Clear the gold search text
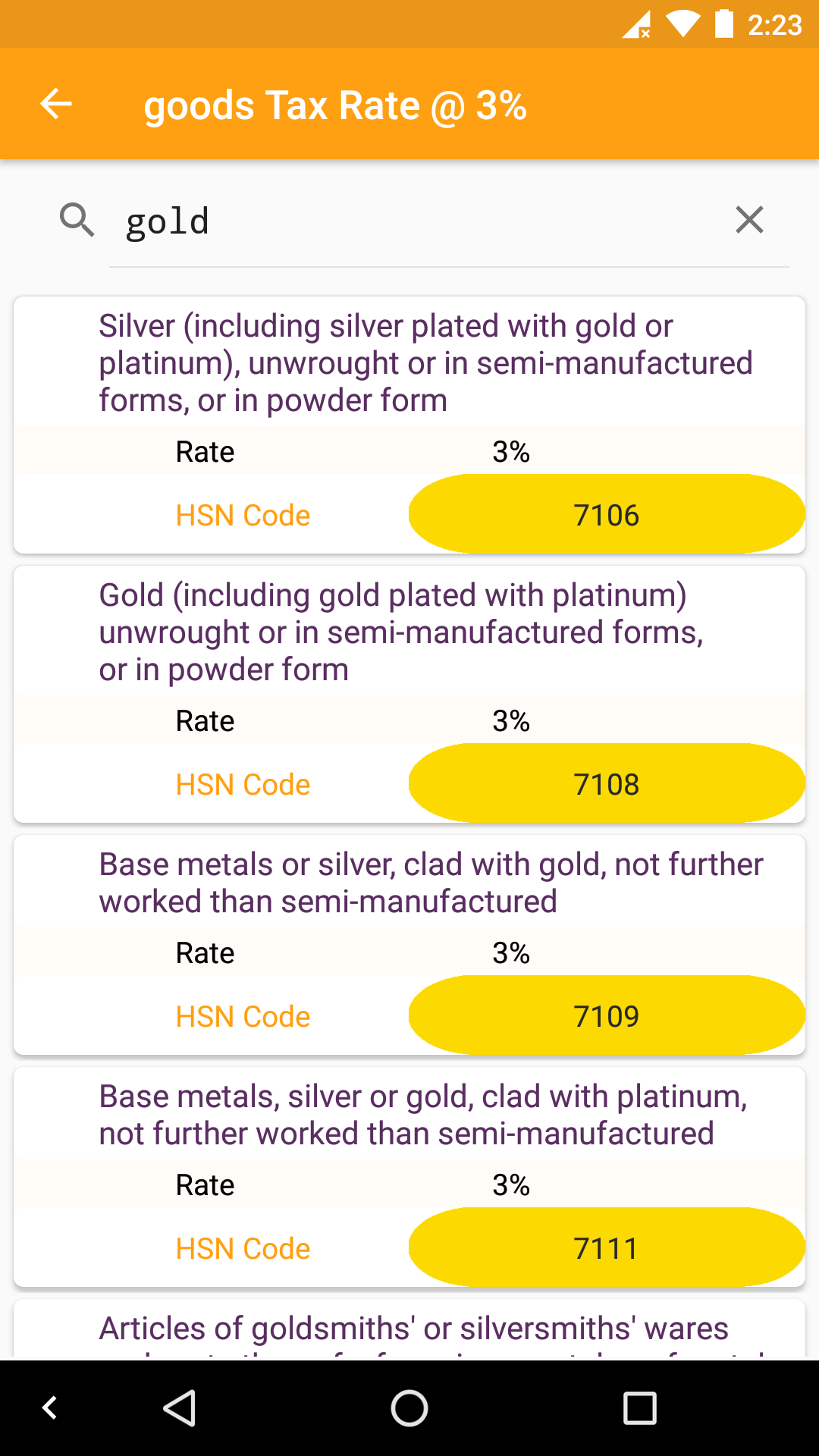 click(x=749, y=221)
